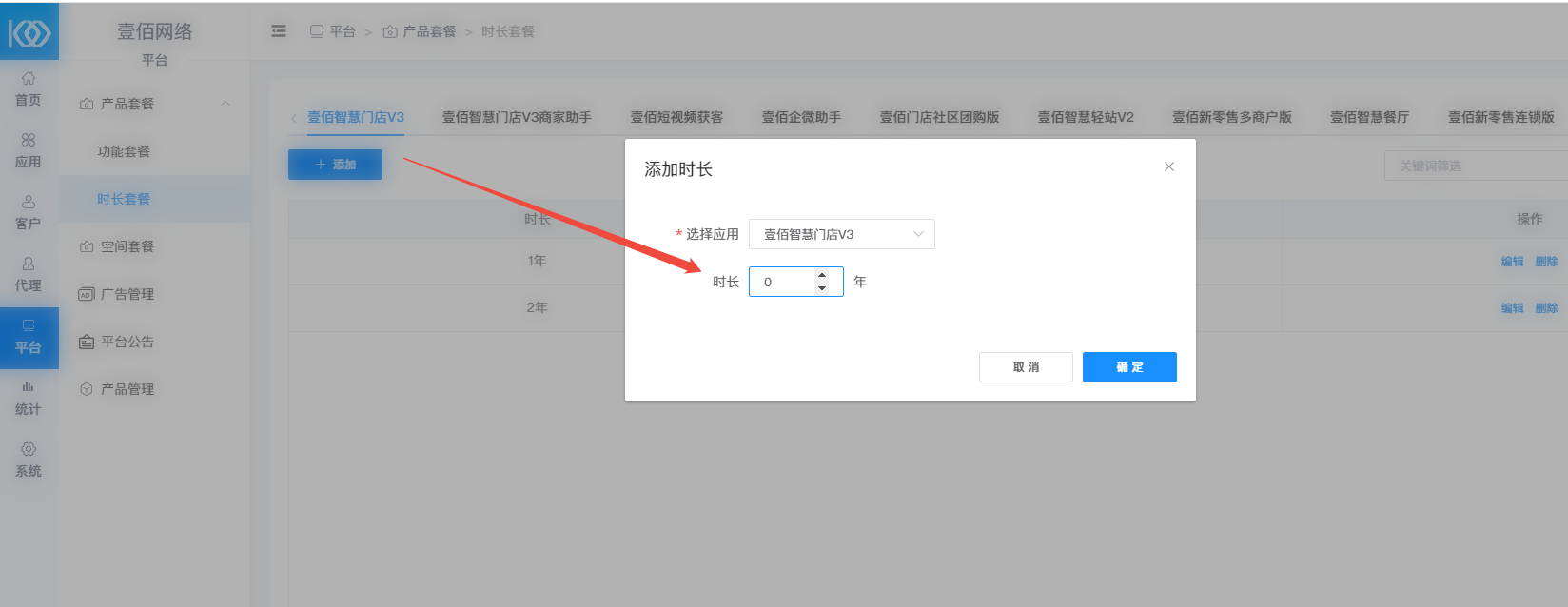Collapse the 产品套餐 submenu
1568x607 pixels.
[x=225, y=104]
